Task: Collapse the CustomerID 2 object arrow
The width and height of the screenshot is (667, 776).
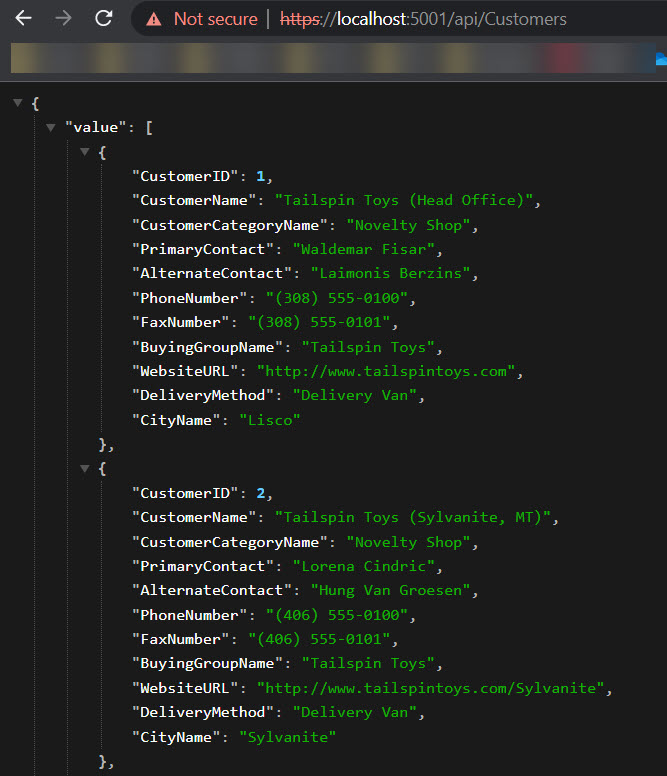Action: tap(85, 468)
